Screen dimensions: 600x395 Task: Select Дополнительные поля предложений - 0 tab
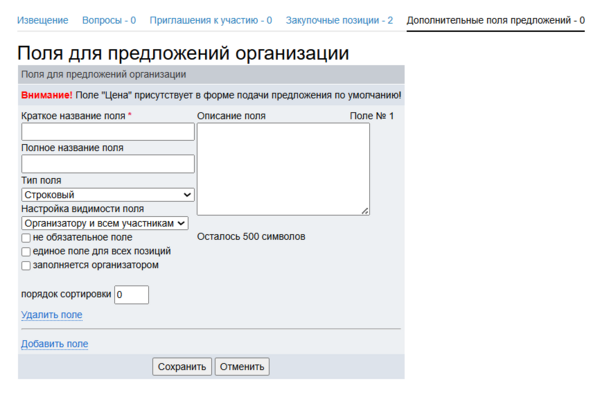pos(496,20)
